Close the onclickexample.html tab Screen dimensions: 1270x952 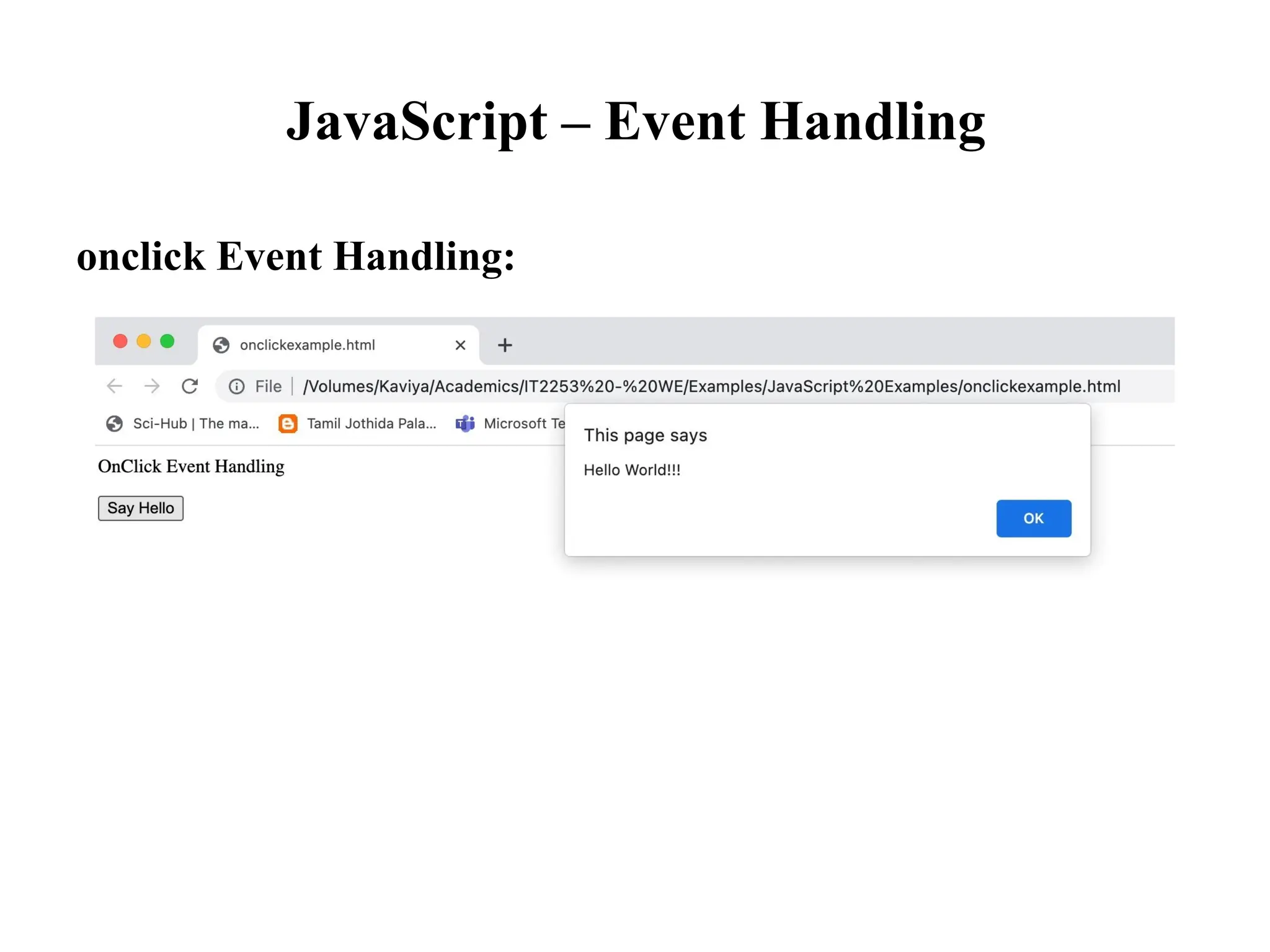[x=460, y=345]
